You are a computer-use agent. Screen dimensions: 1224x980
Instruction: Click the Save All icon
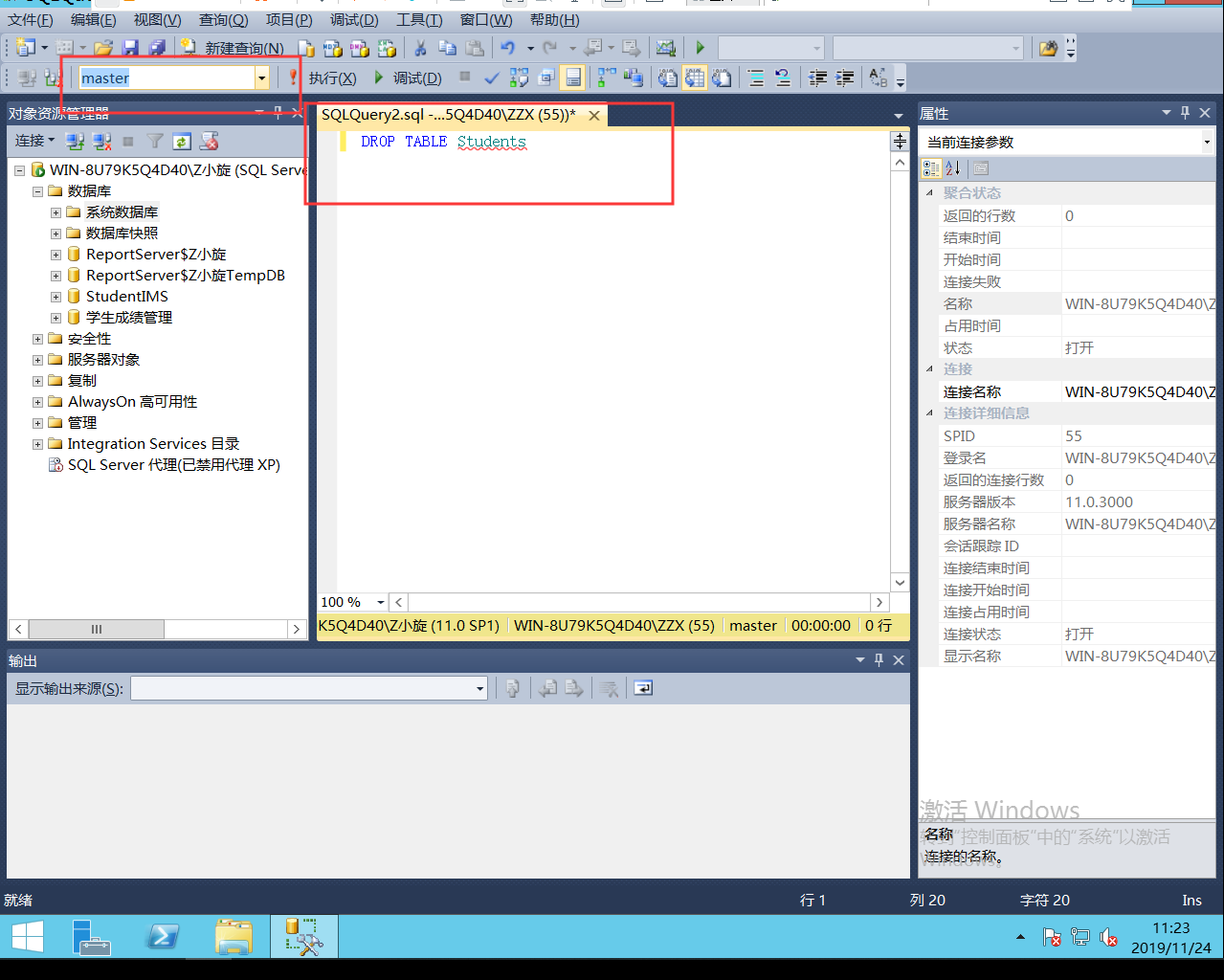157,47
